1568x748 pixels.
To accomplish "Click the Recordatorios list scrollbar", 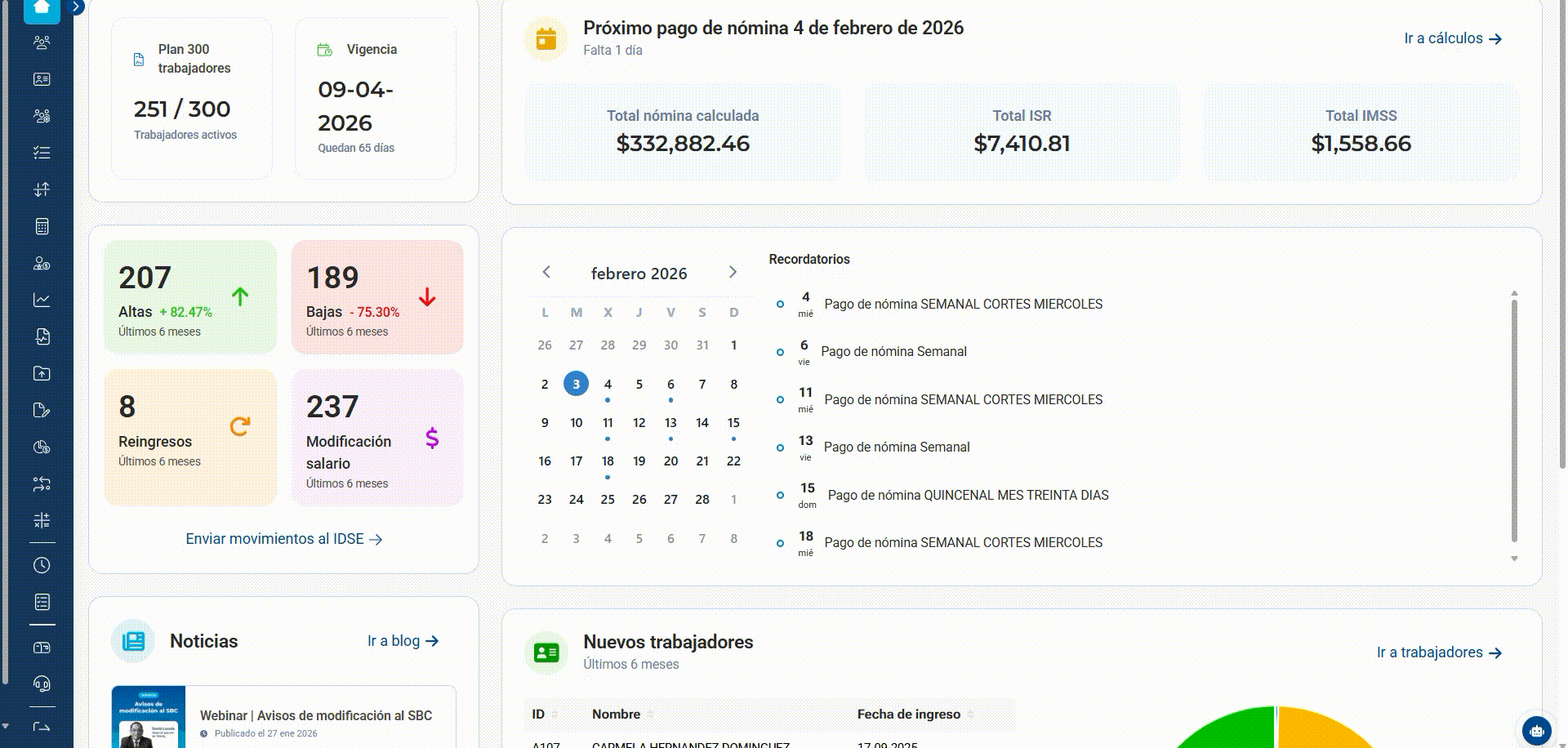I will tap(1514, 421).
